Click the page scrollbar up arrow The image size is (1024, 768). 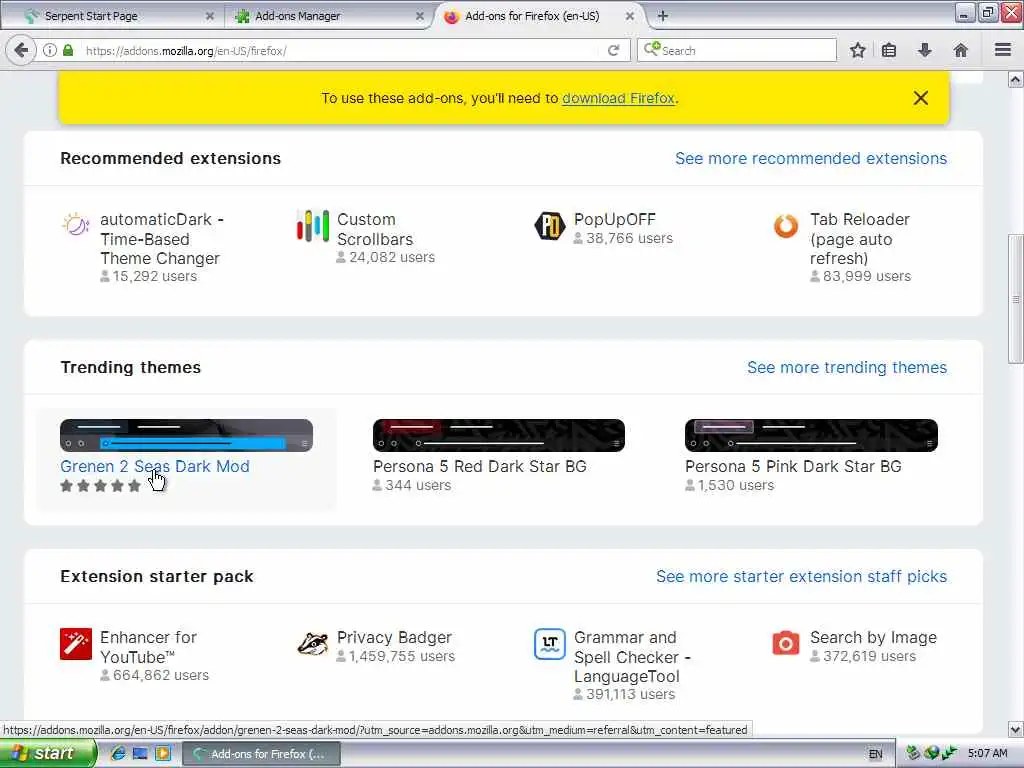[x=1015, y=80]
